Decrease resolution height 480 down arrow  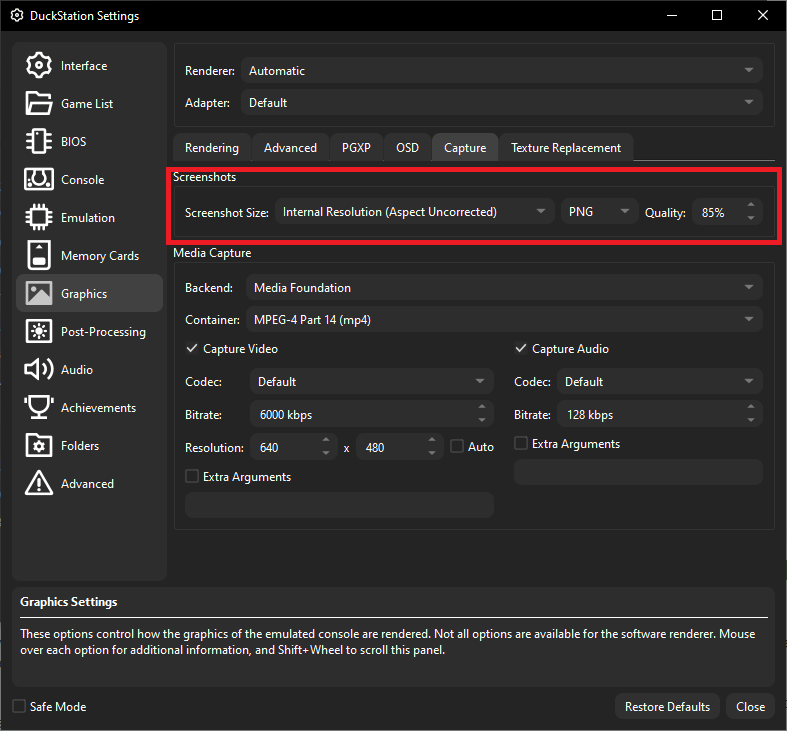coord(432,453)
